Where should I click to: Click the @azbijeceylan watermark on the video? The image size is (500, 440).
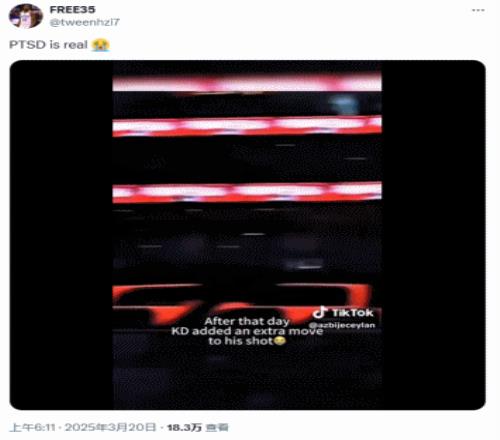[342, 325]
